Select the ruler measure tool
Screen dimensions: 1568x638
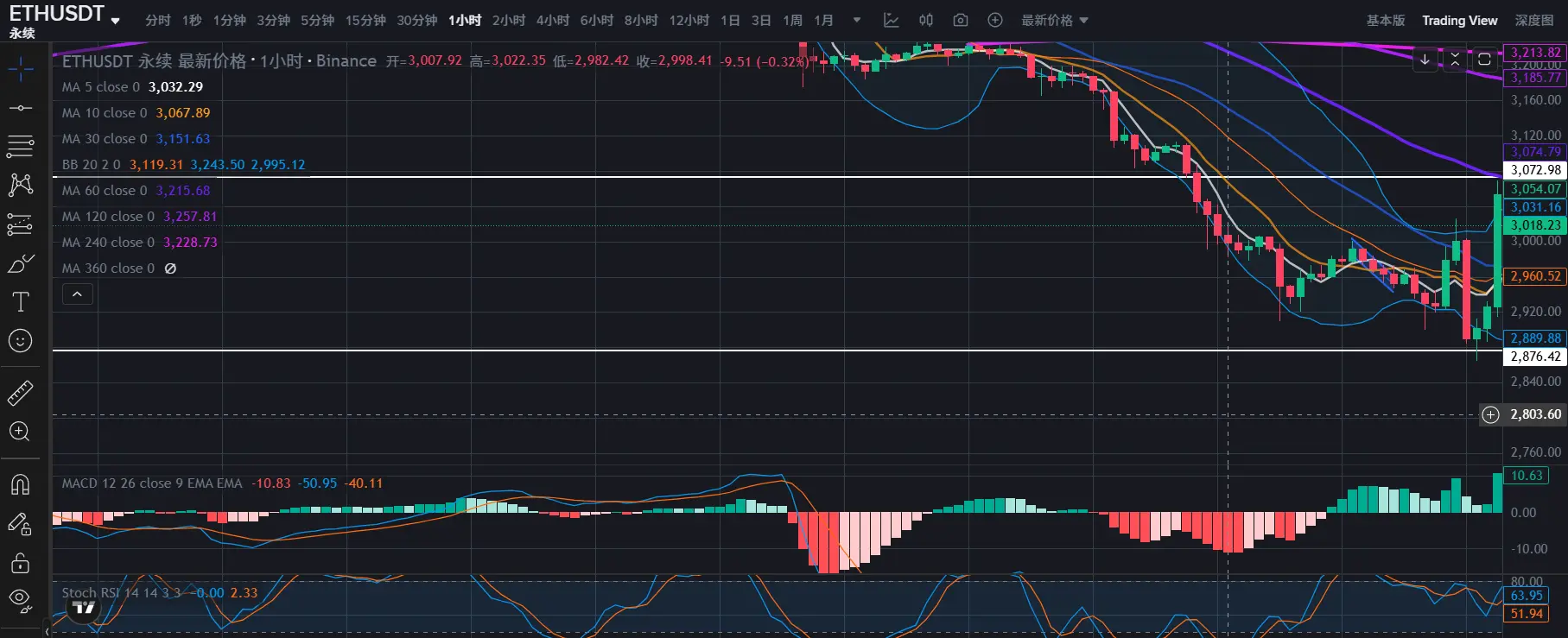(21, 393)
